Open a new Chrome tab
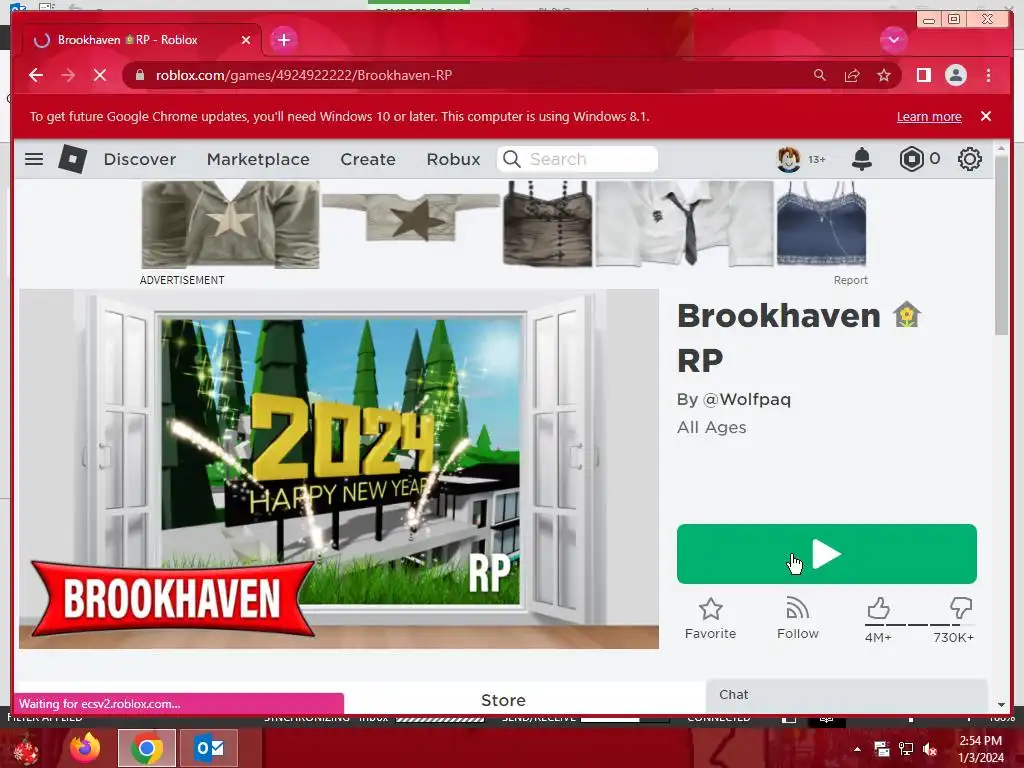The height and width of the screenshot is (768, 1024). 283,40
